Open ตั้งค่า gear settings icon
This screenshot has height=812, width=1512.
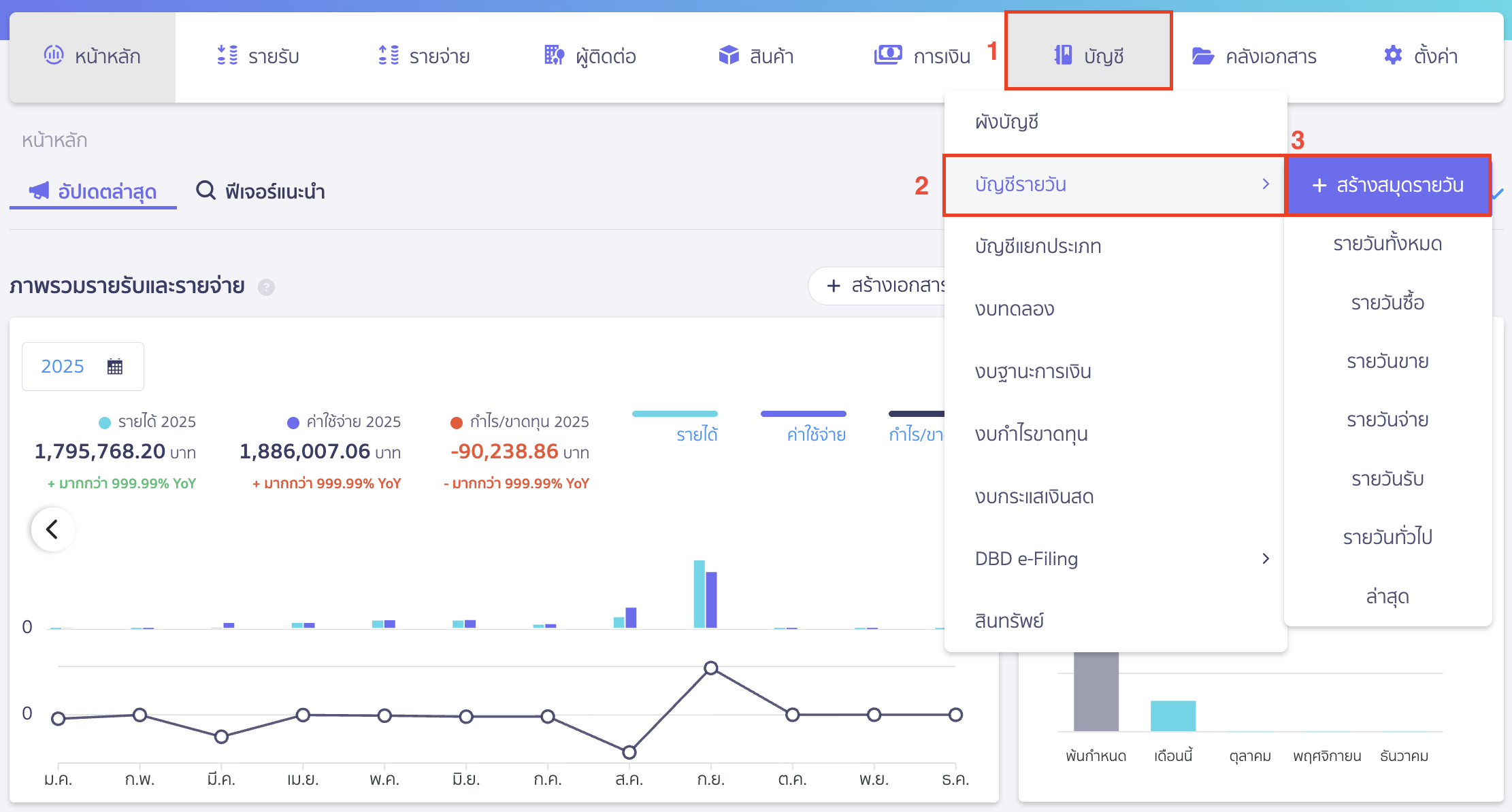click(x=1393, y=55)
